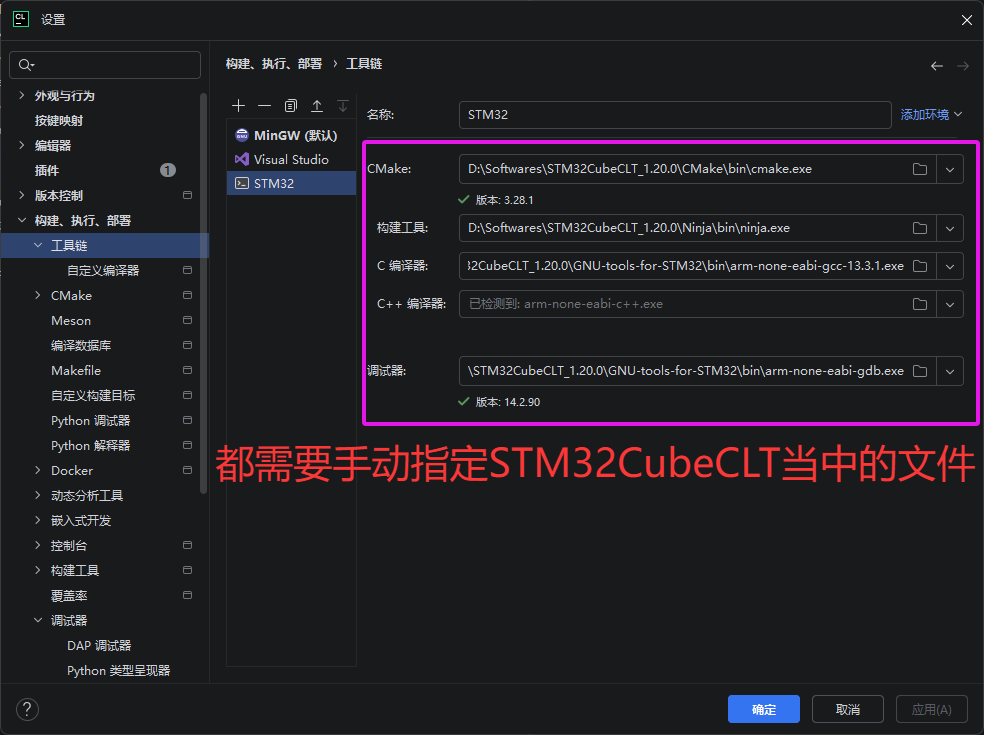Click the 取消 button

pyautogui.click(x=847, y=709)
